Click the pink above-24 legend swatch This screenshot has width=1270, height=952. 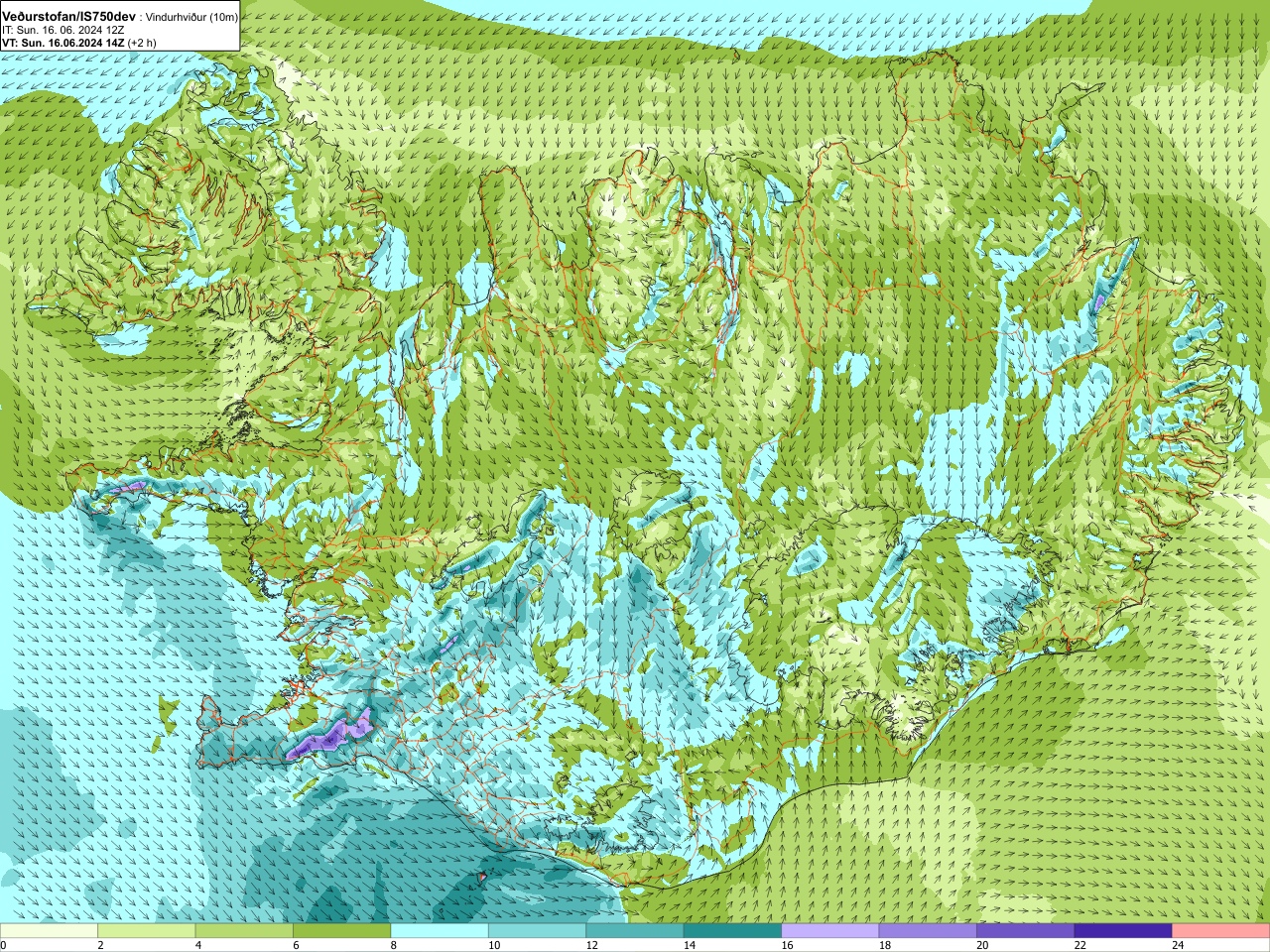[x=1221, y=931]
